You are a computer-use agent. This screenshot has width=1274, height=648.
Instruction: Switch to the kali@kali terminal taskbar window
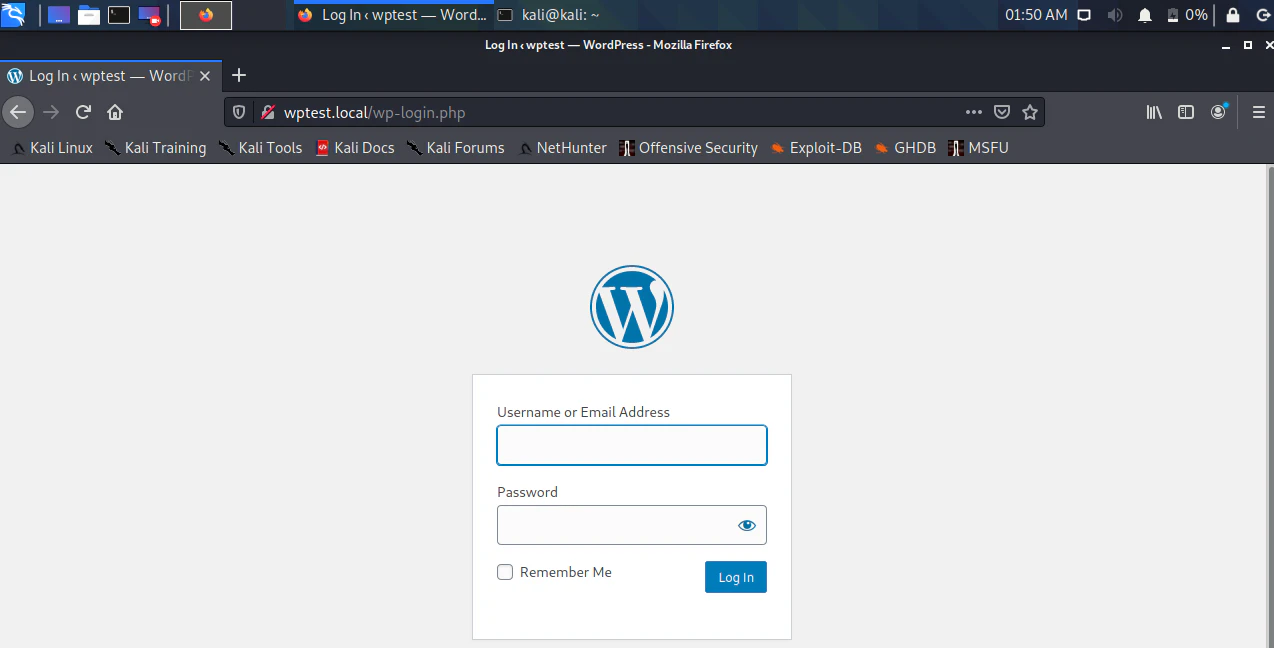[548, 15]
